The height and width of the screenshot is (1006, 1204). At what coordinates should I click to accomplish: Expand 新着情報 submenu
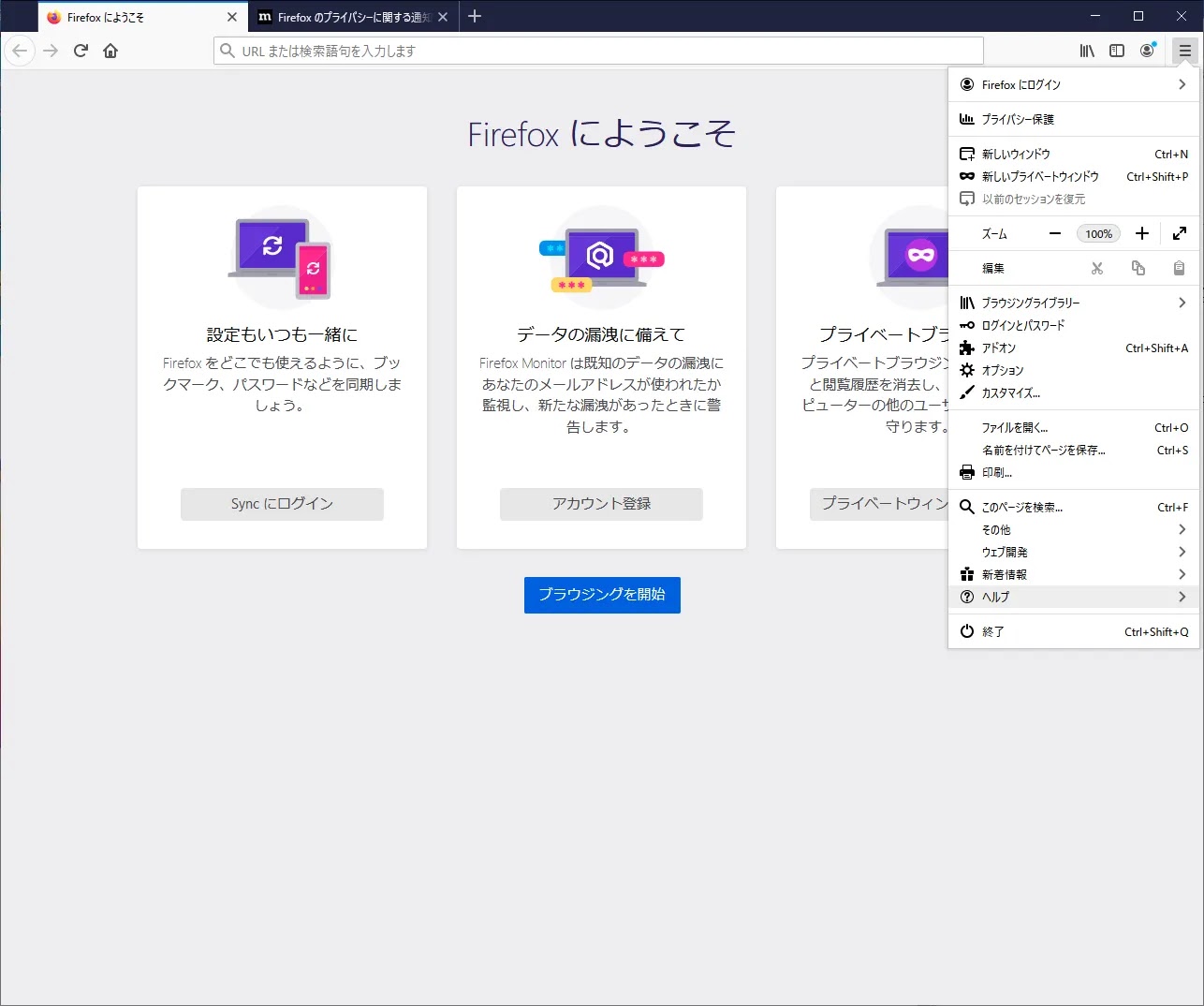[x=1074, y=574]
